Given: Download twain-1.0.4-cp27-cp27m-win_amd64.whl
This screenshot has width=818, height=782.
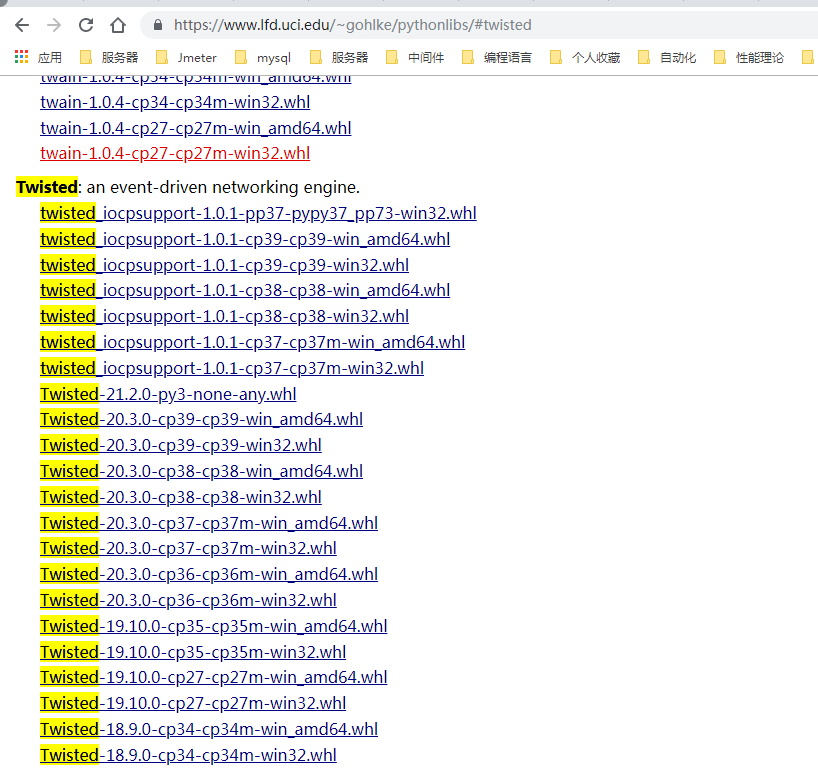Looking at the screenshot, I should (x=196, y=128).
